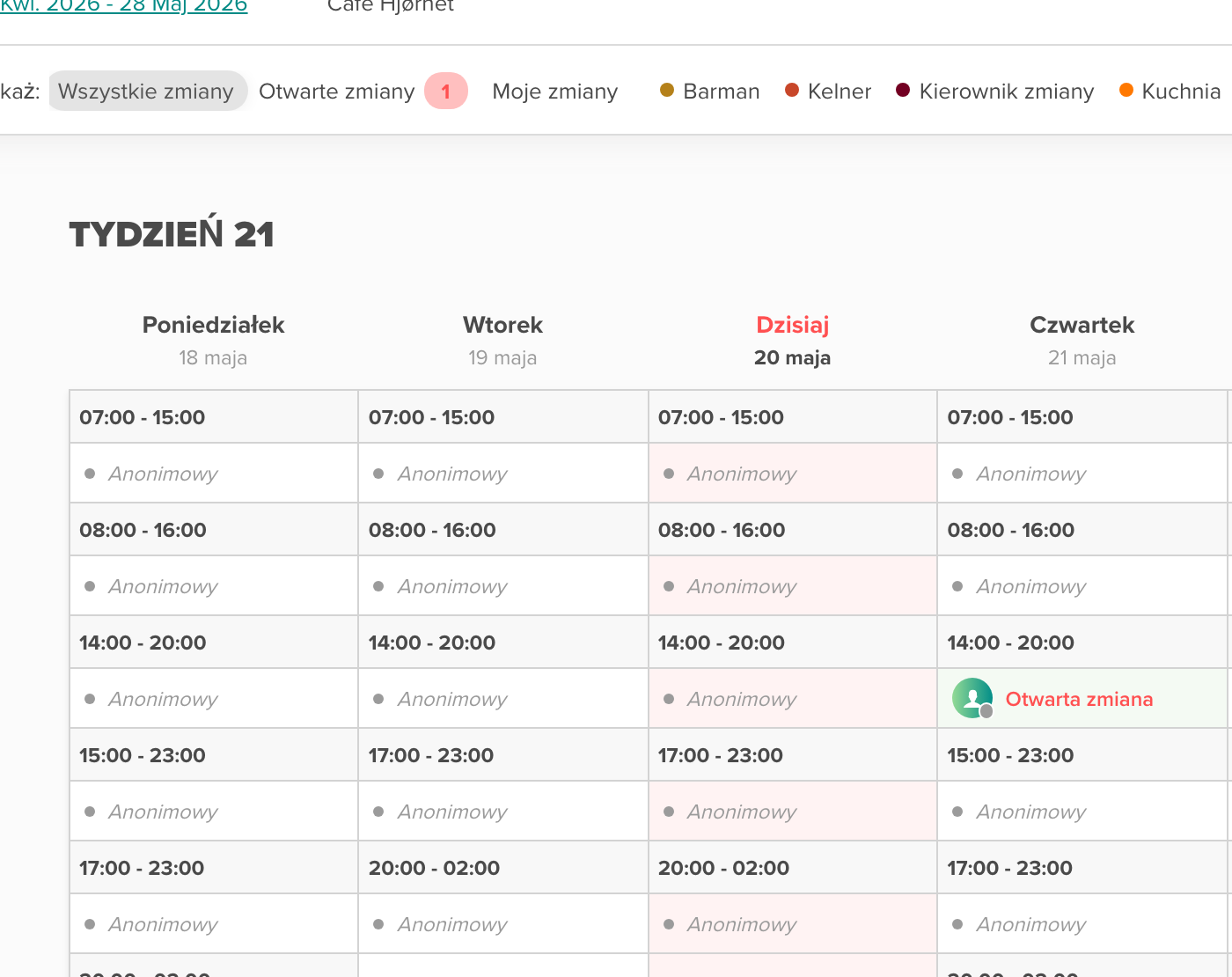Viewport: 1232px width, 977px height.
Task: Select the Wszystkie zmiany filter tab
Action: tap(147, 91)
